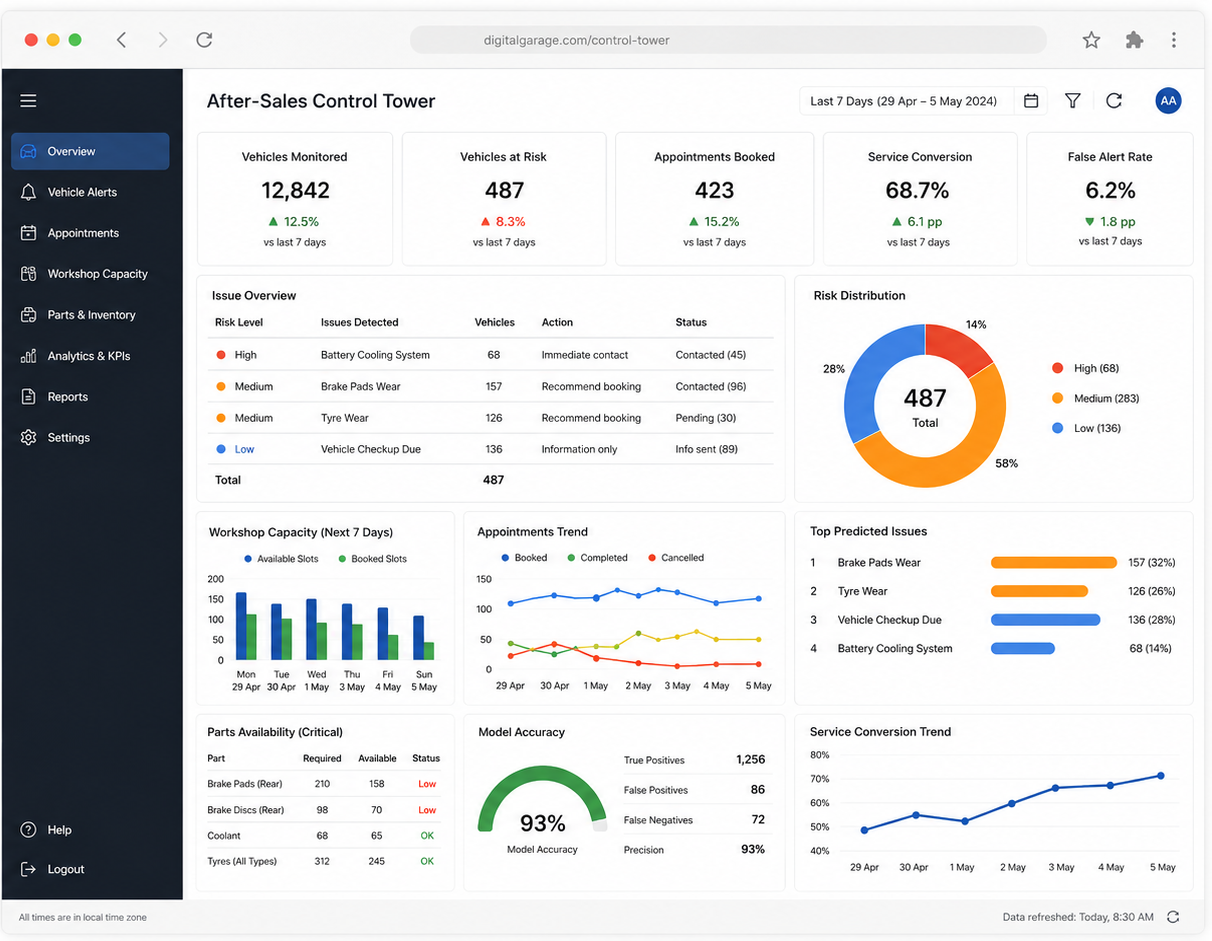Click the Contacted (96) status cell
1212x941 pixels.
point(710,387)
